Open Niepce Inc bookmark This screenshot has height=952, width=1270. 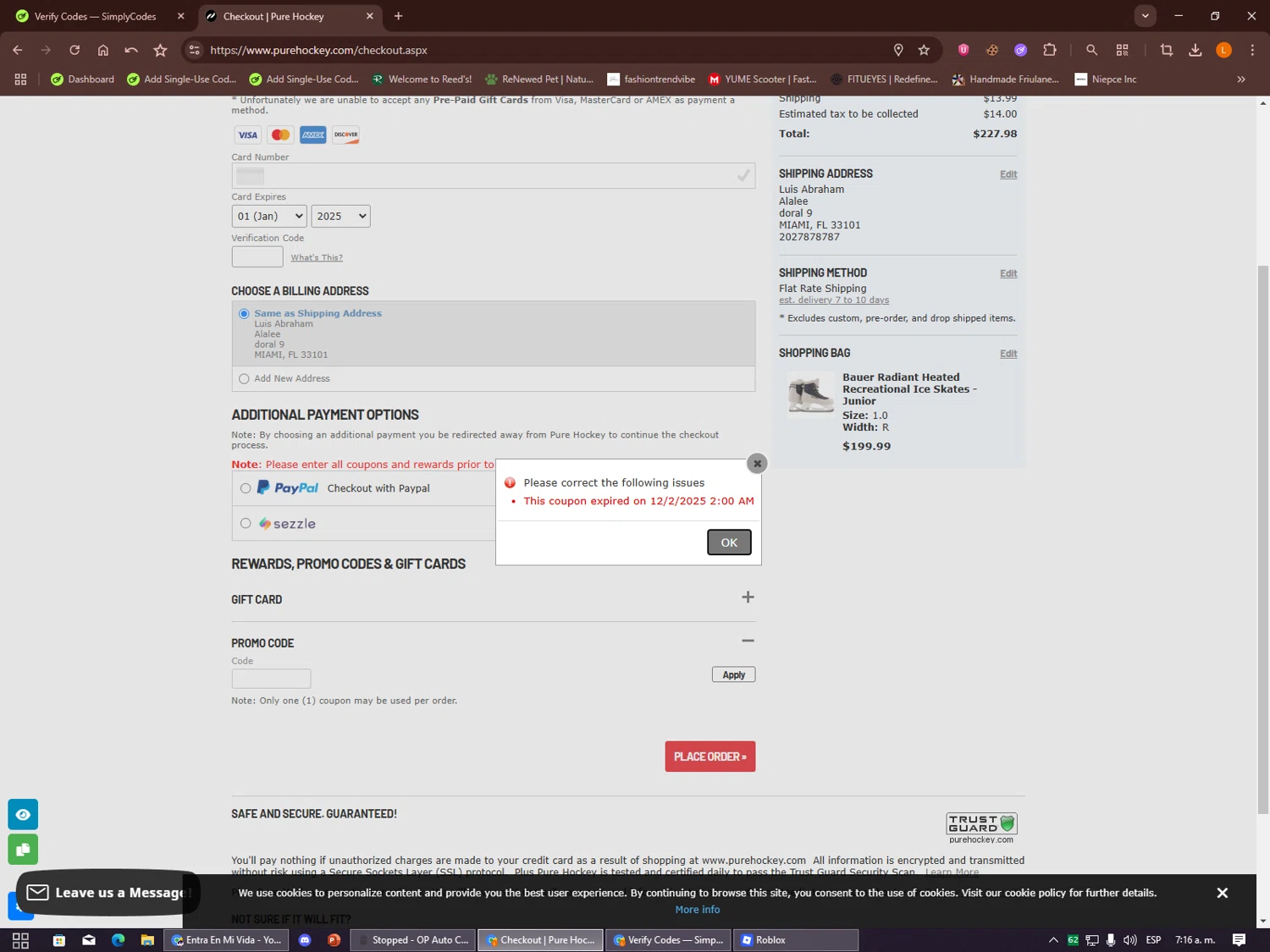coord(1106,80)
